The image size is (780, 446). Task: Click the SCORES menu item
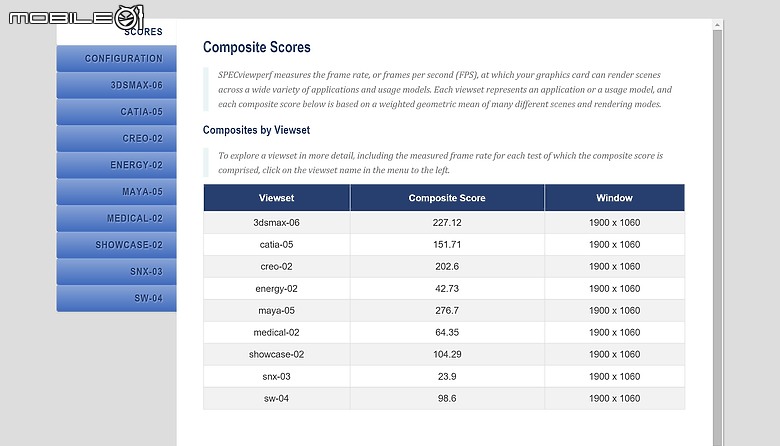pos(143,32)
